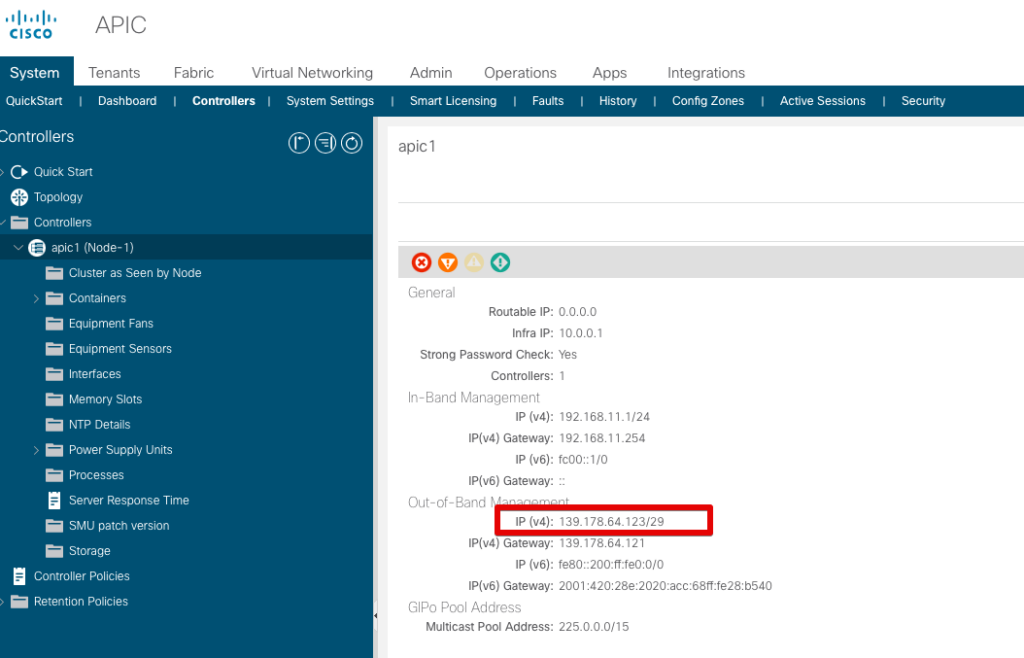
Task: Open Equipment Sensors tree item
Action: click(120, 349)
